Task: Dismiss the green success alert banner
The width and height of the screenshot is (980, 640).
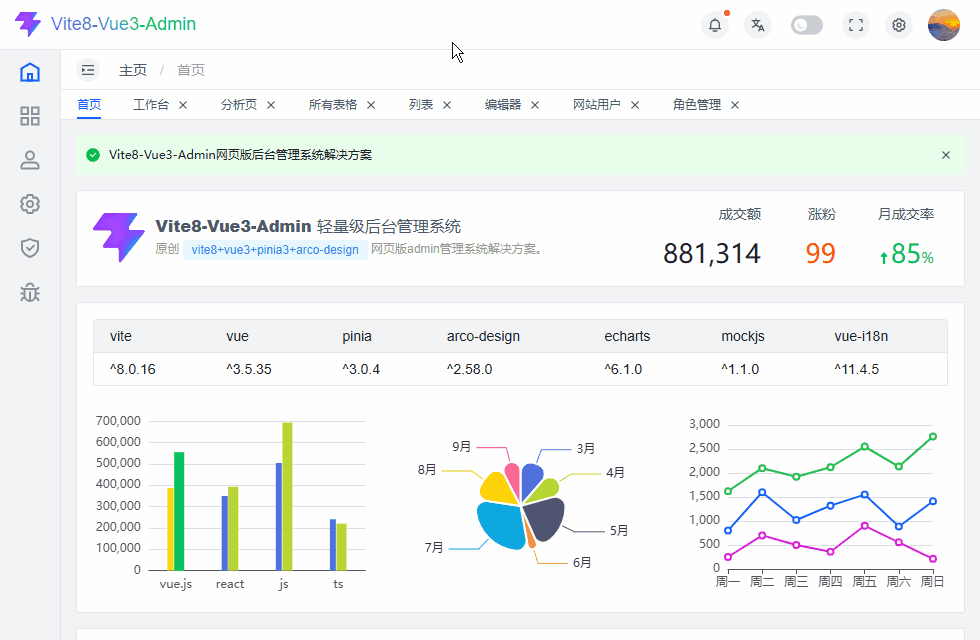Action: [x=946, y=155]
